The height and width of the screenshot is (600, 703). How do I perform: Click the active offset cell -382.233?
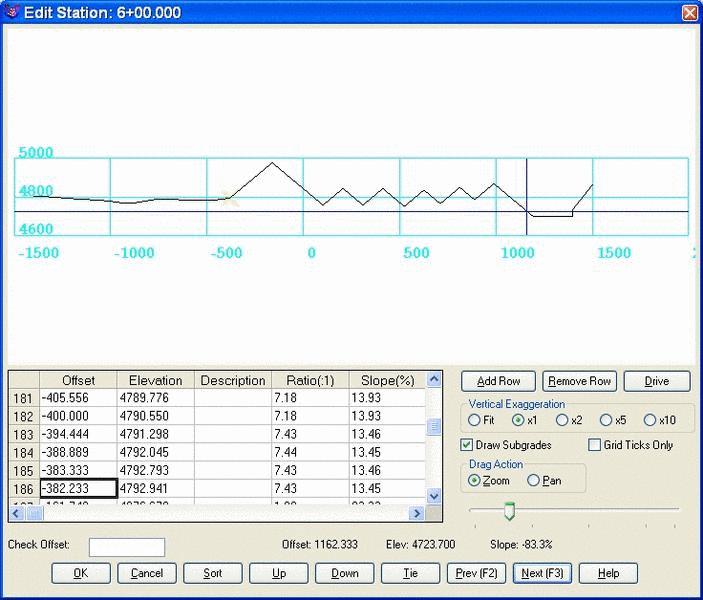[x=78, y=488]
